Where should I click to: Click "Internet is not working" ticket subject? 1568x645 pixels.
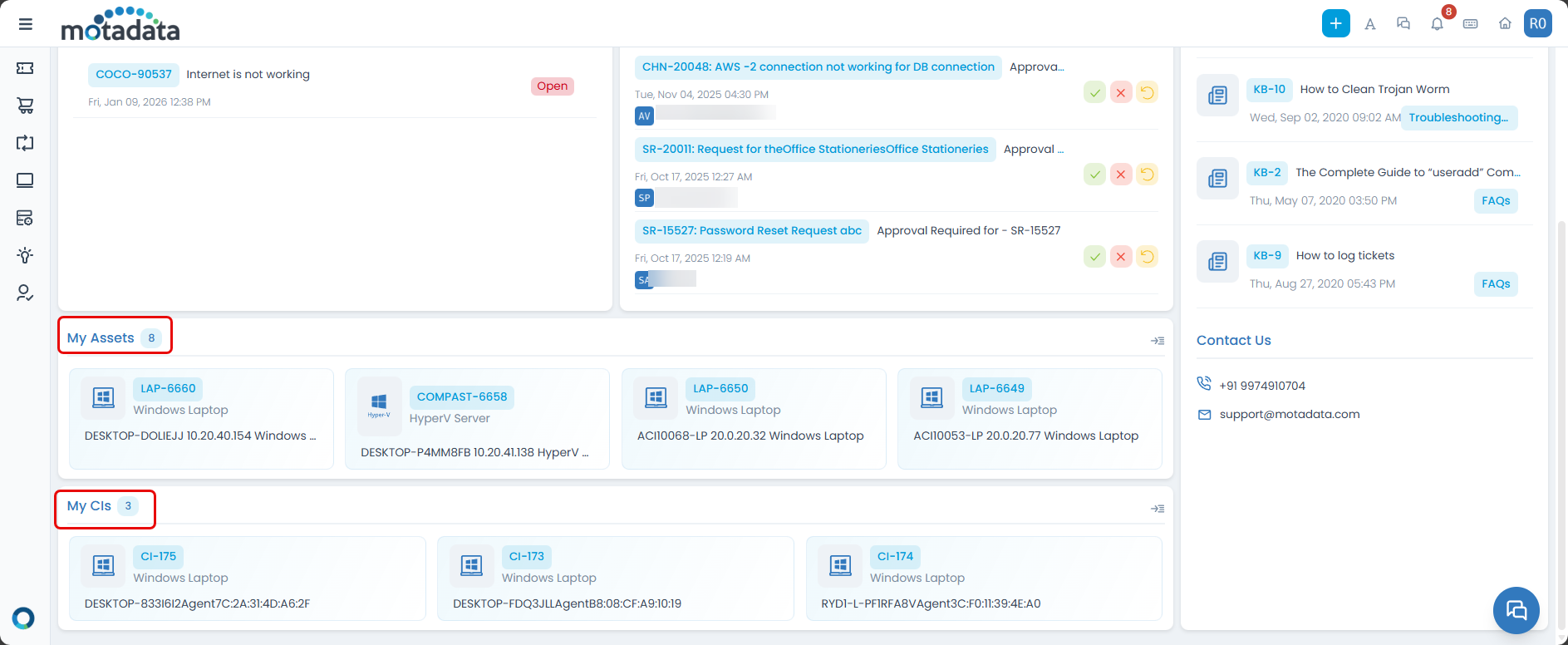point(248,75)
